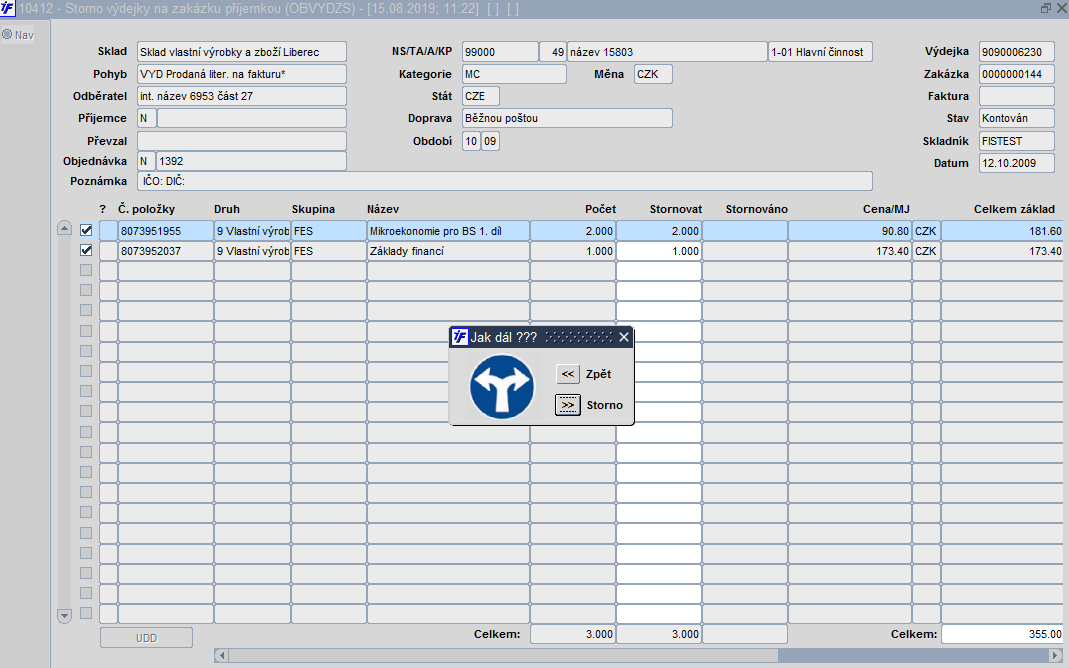Screen dimensions: 1069x668
Task: Click the Období year field 09
Action: pyautogui.click(x=490, y=141)
